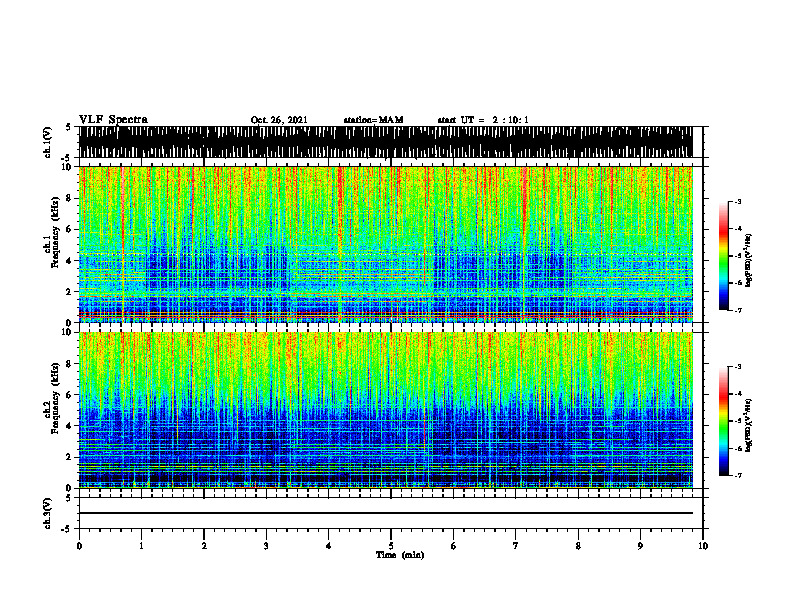Click the "-7" label on ch.2 color bar
792x612 pixels.
tap(738, 476)
